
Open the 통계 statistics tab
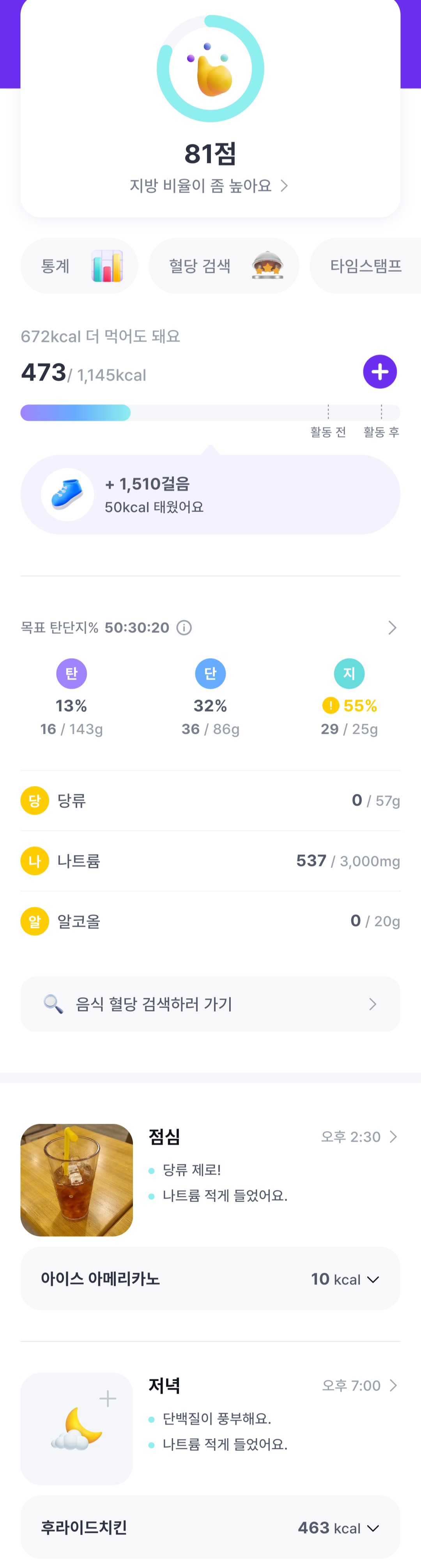click(79, 266)
